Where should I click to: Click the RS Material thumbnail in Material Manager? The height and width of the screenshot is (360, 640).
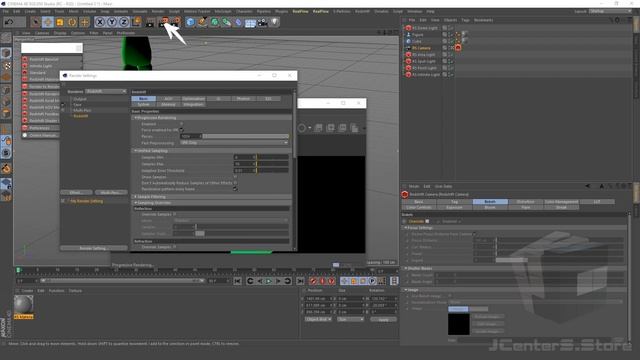click(23, 305)
